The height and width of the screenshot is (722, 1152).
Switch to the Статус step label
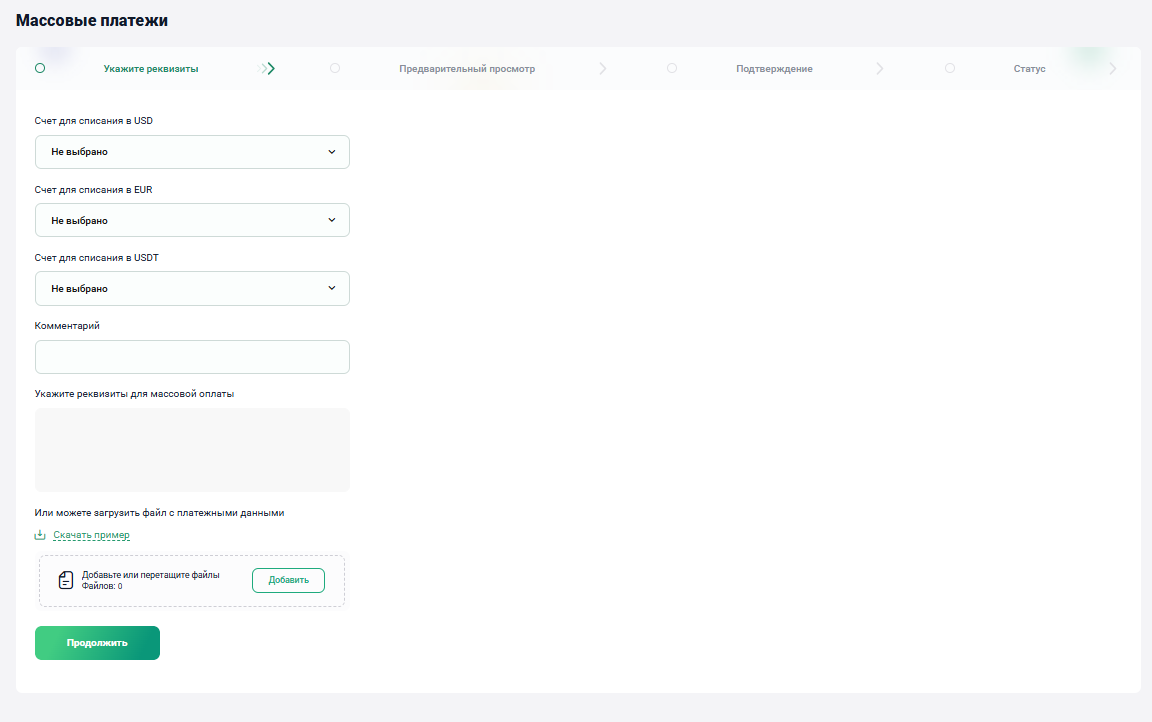click(1029, 69)
